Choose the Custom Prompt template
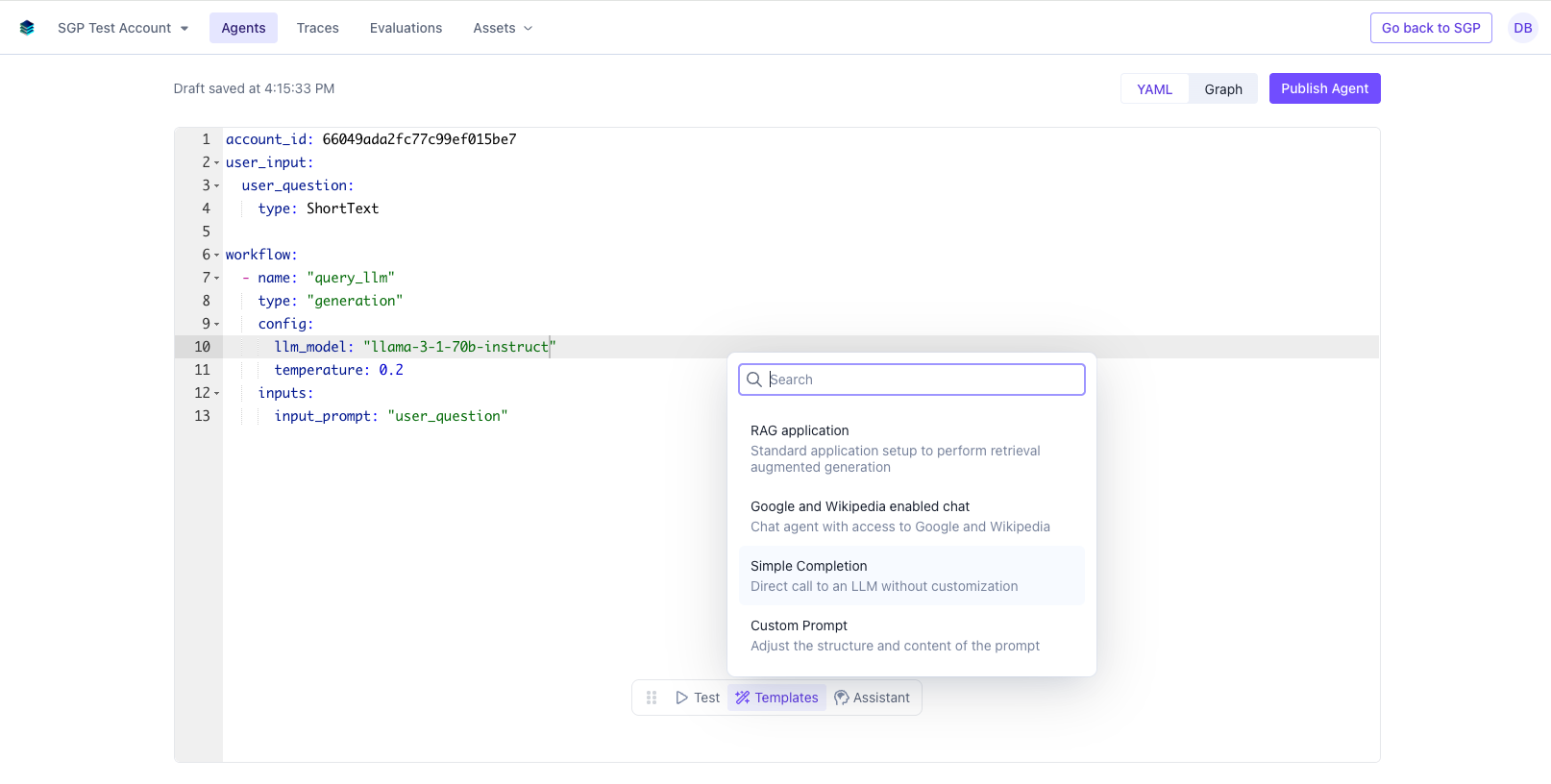The image size is (1551, 784). [x=912, y=635]
